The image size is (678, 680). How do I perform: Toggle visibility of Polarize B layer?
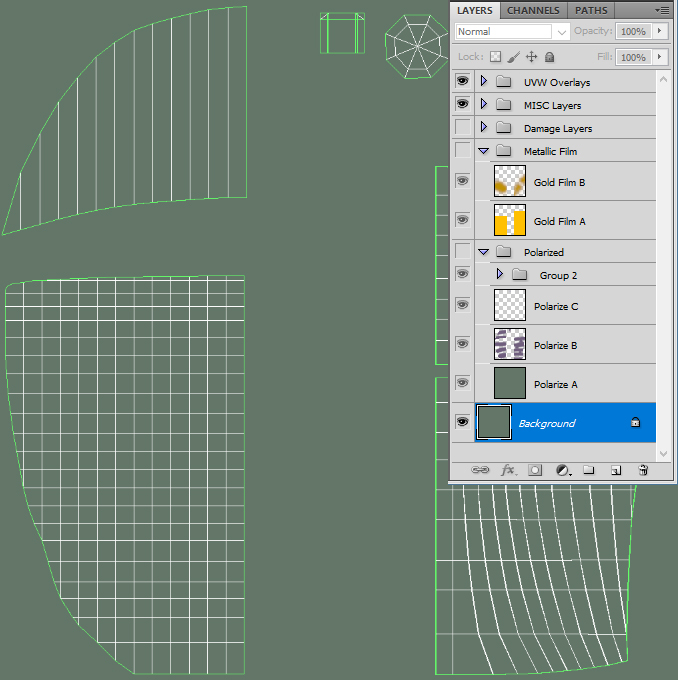463,344
